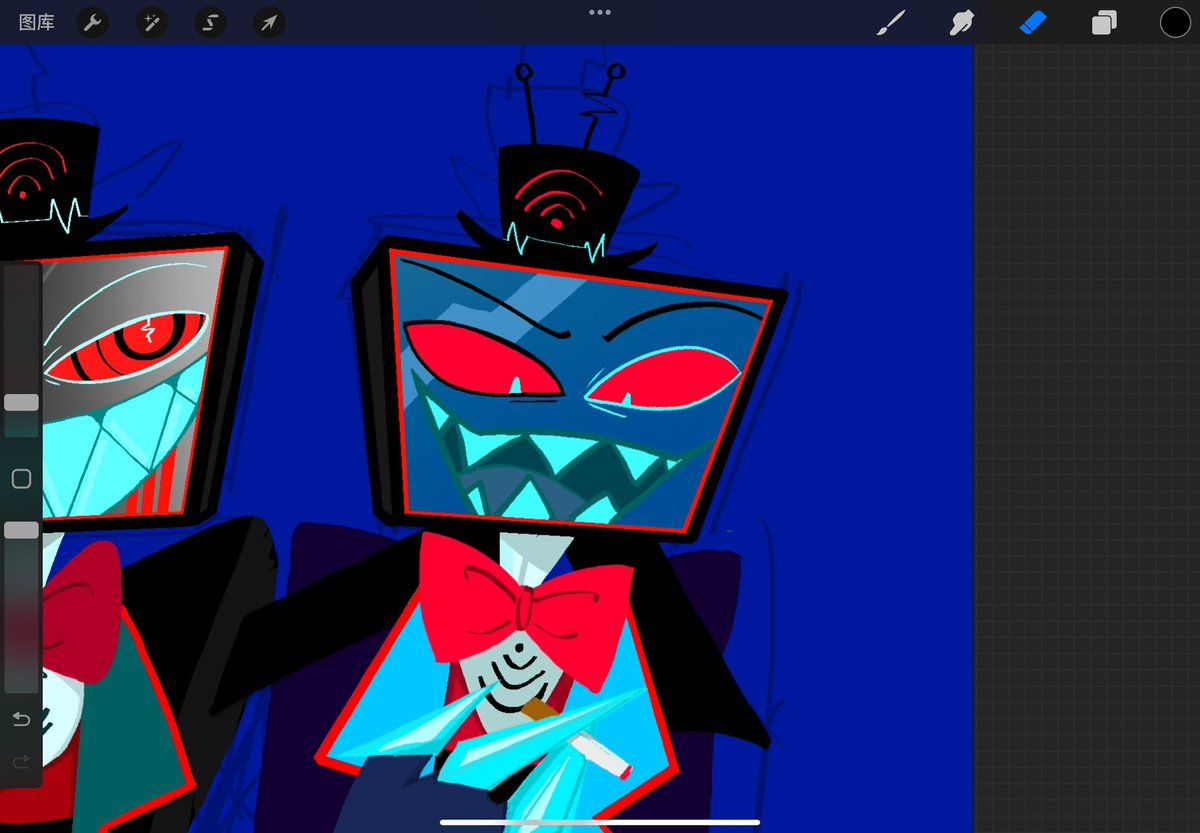Viewport: 1200px width, 833px height.
Task: Open the Layers panel
Action: (1104, 23)
